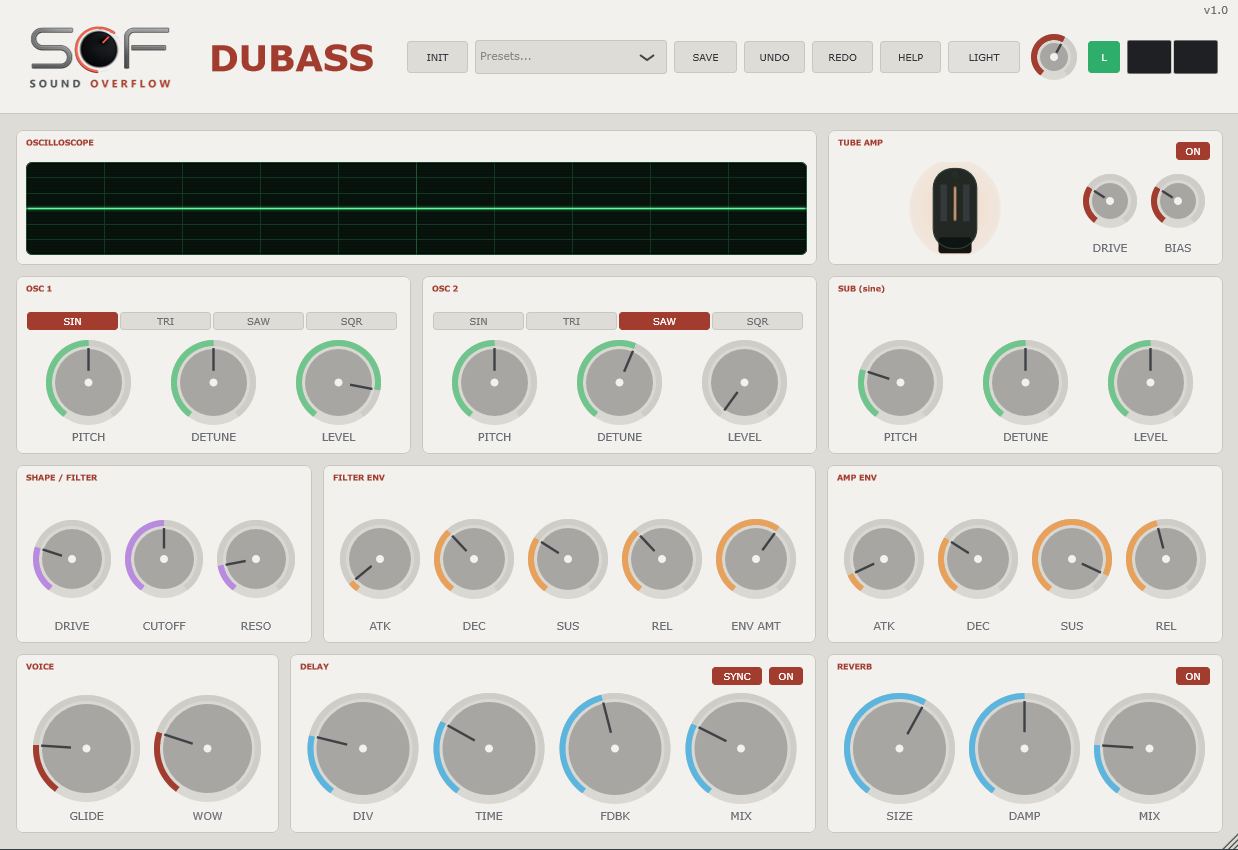
Task: Click the SUB PITCH knob
Action: [900, 382]
